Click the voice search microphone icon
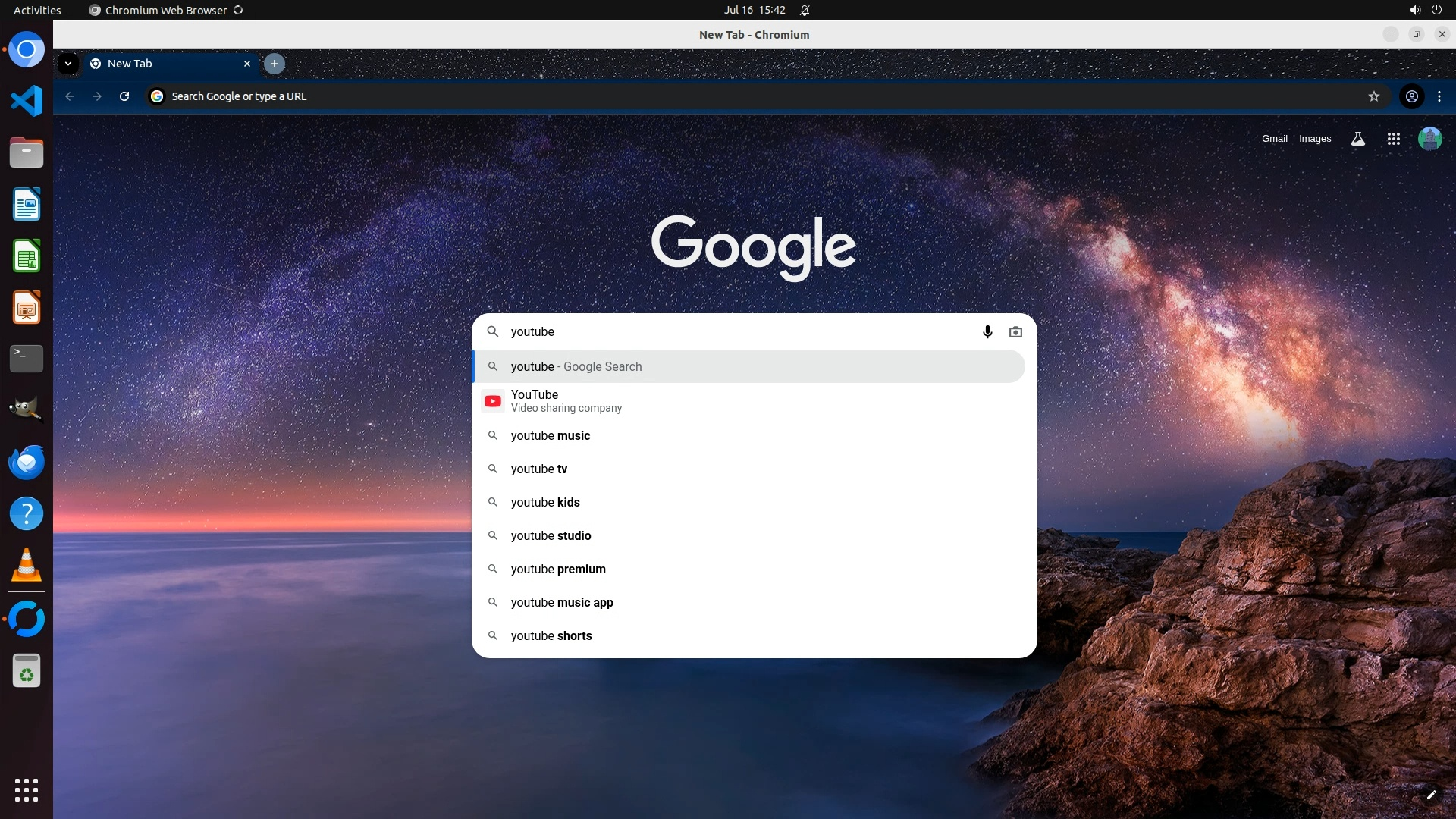1456x819 pixels. [x=987, y=332]
